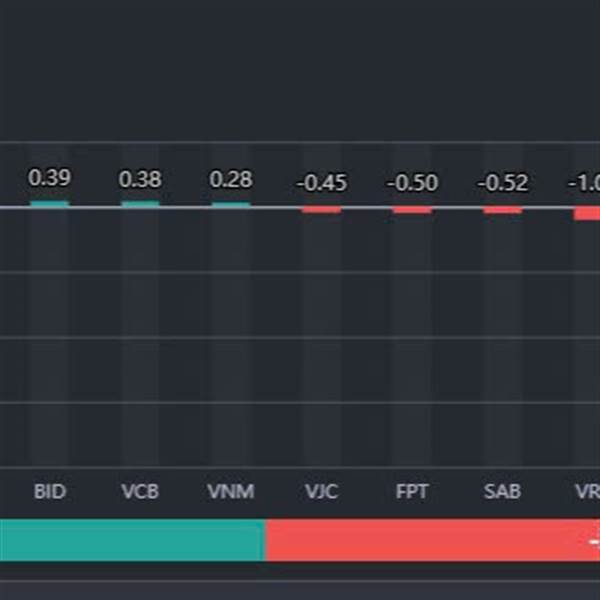
Task: Open the VJC ticker label
Action: pos(322,492)
